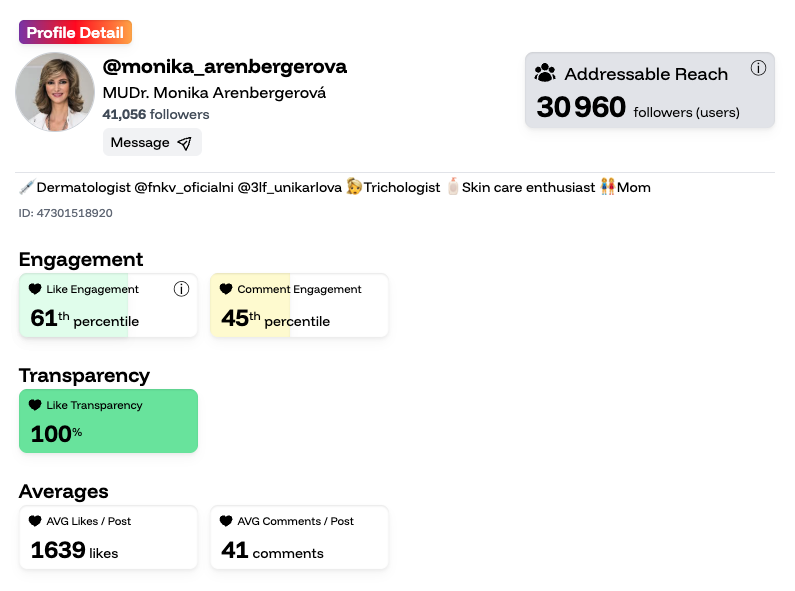The height and width of the screenshot is (591, 795).
Task: Click the paper plane icon in Message button
Action: 184,143
